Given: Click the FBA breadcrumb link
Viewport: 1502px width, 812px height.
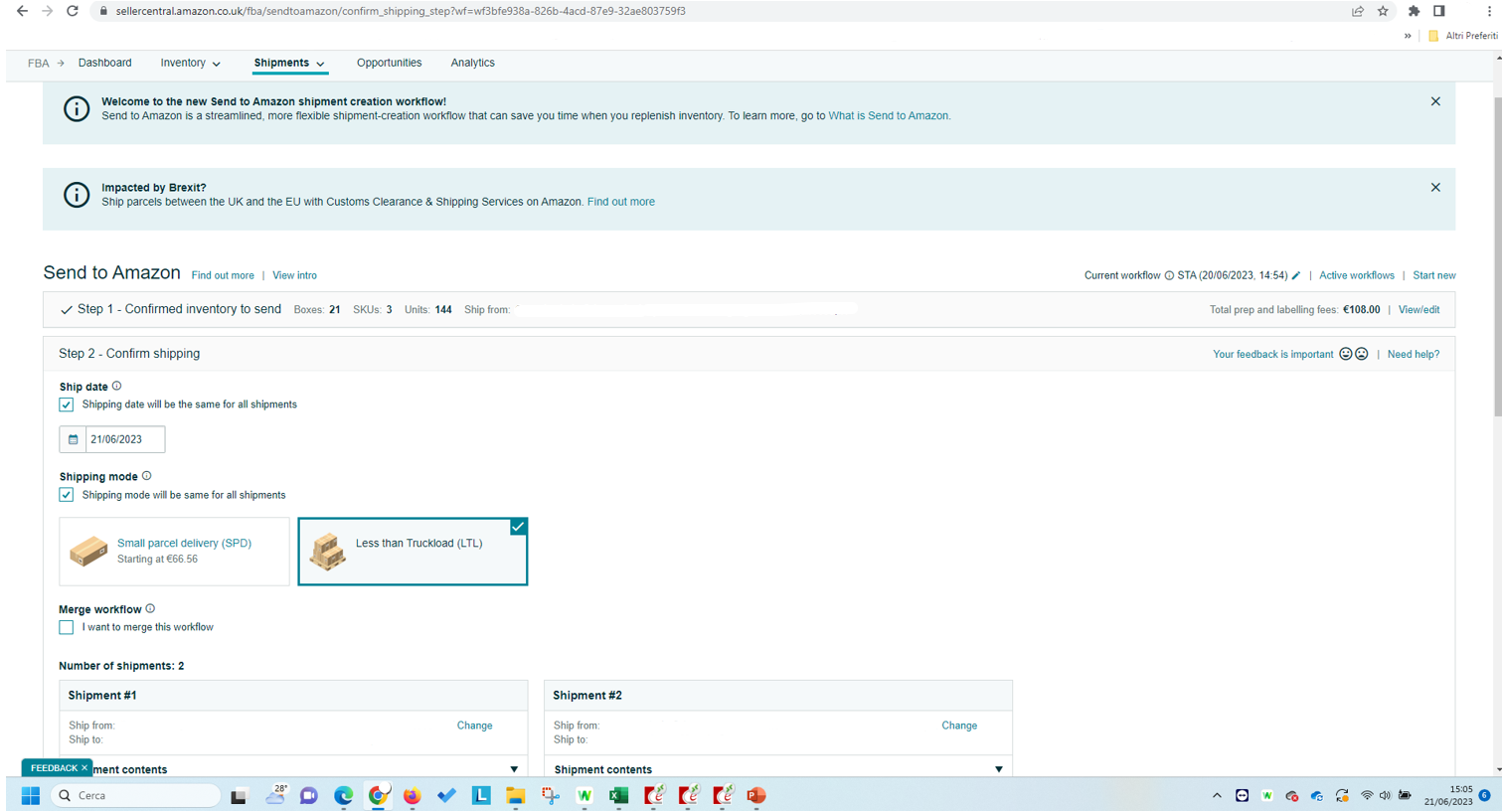Looking at the screenshot, I should tap(38, 63).
